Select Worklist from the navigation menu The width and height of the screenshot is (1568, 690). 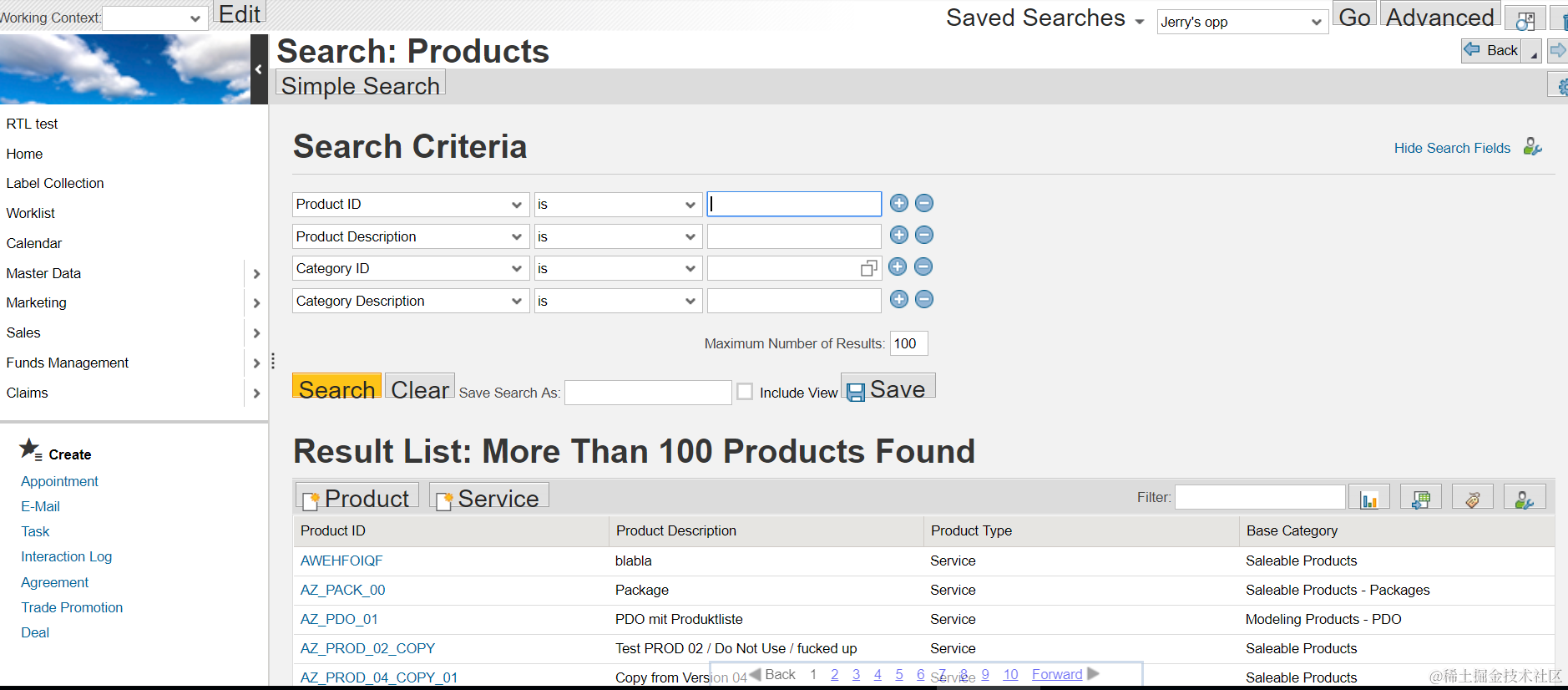31,213
